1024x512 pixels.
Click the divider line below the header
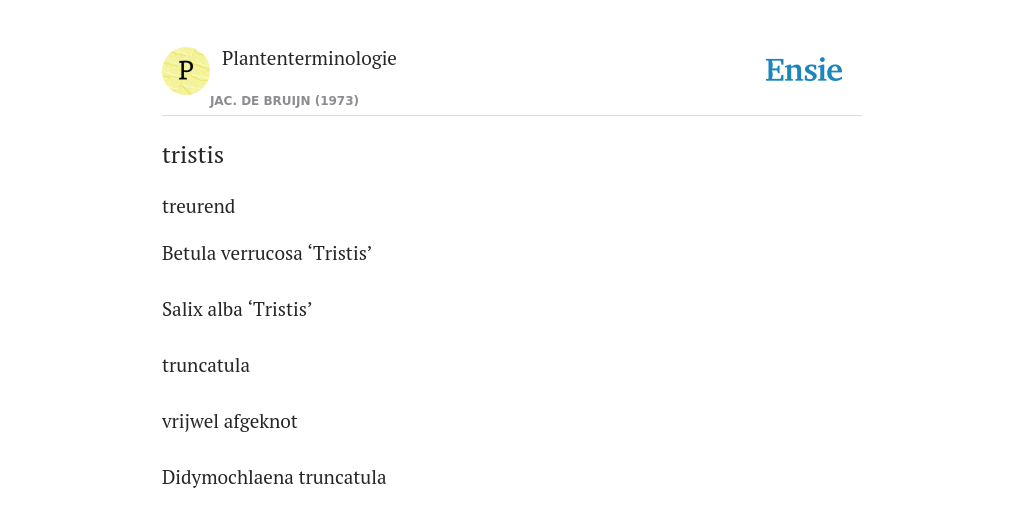click(x=512, y=116)
